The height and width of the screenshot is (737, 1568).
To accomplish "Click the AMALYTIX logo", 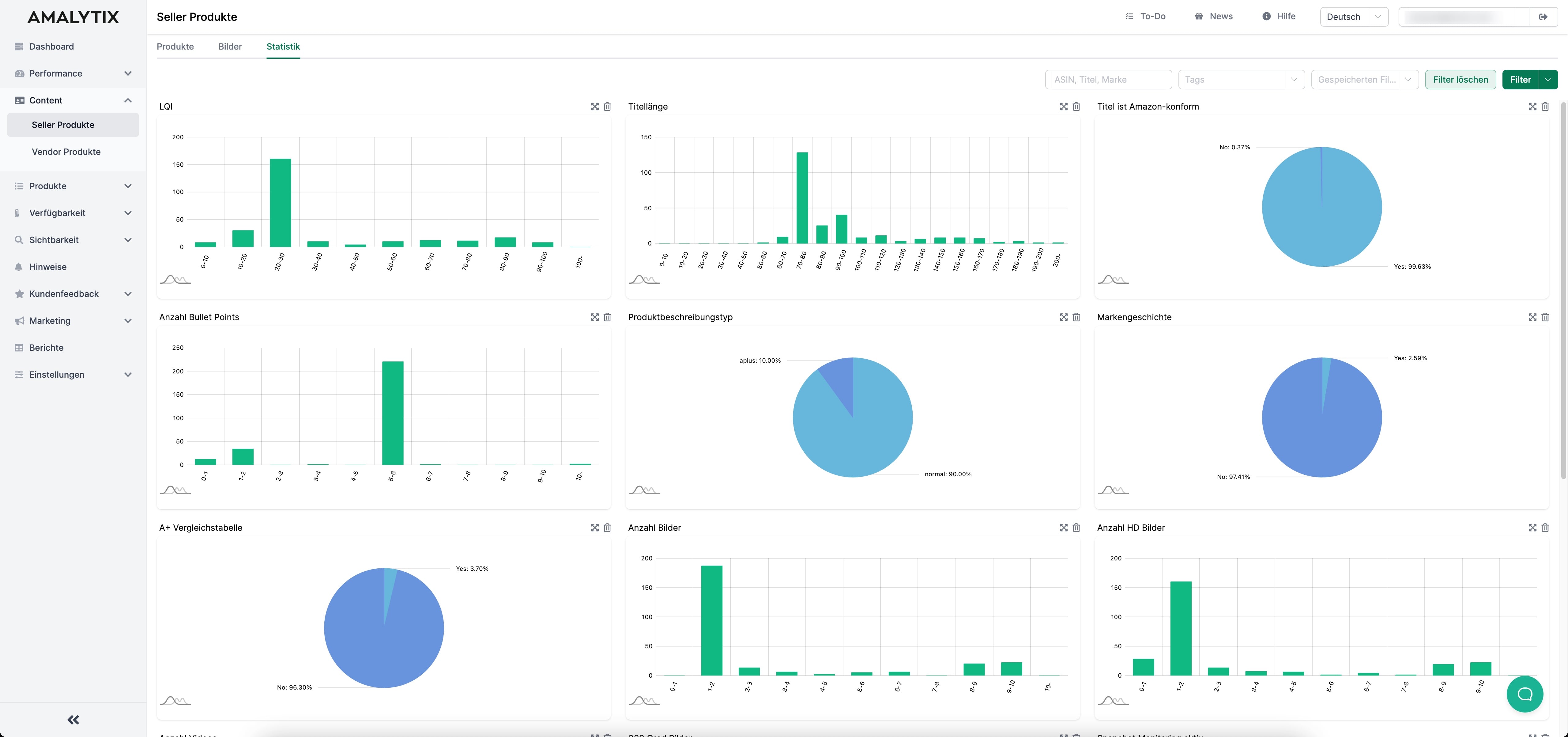I will pos(73,17).
